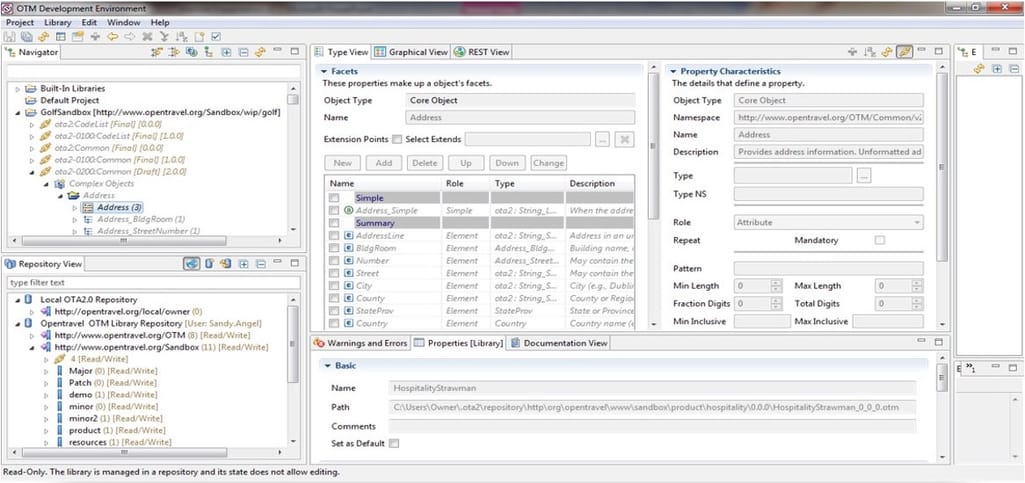
Task: Click the New facet button
Action: pos(343,163)
